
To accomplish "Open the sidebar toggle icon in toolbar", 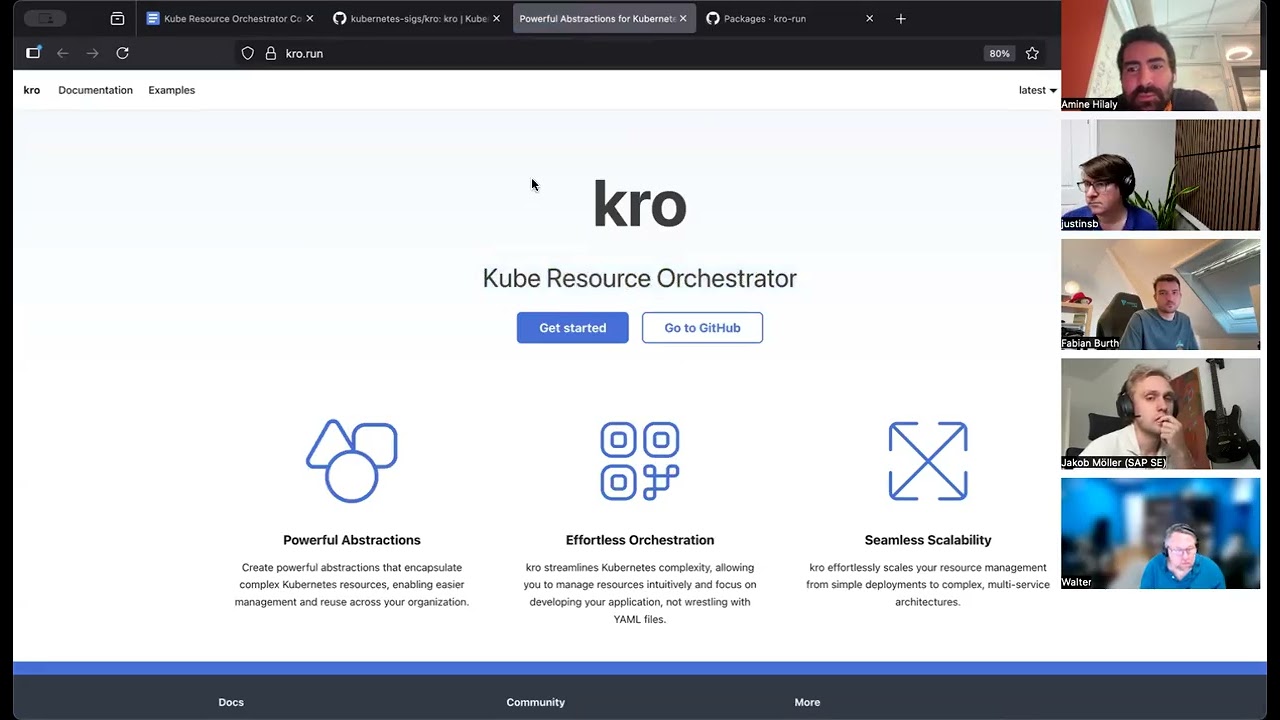I will coord(33,53).
